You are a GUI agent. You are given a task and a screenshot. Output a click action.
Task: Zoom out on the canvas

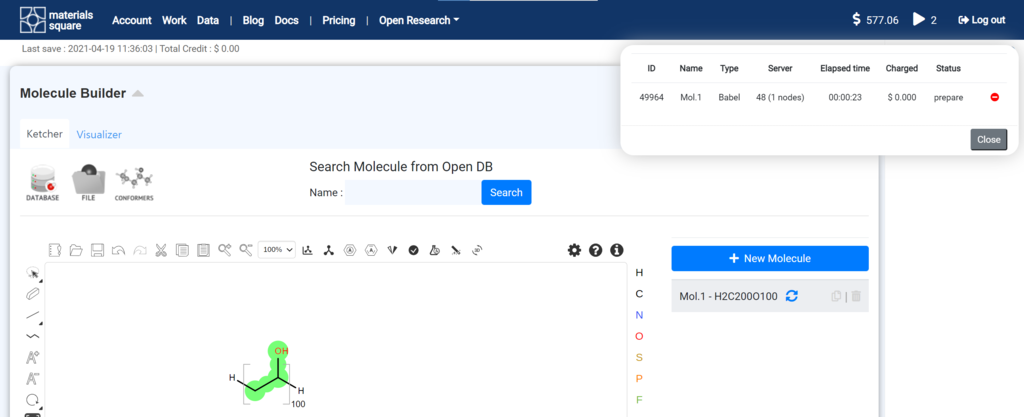click(246, 250)
